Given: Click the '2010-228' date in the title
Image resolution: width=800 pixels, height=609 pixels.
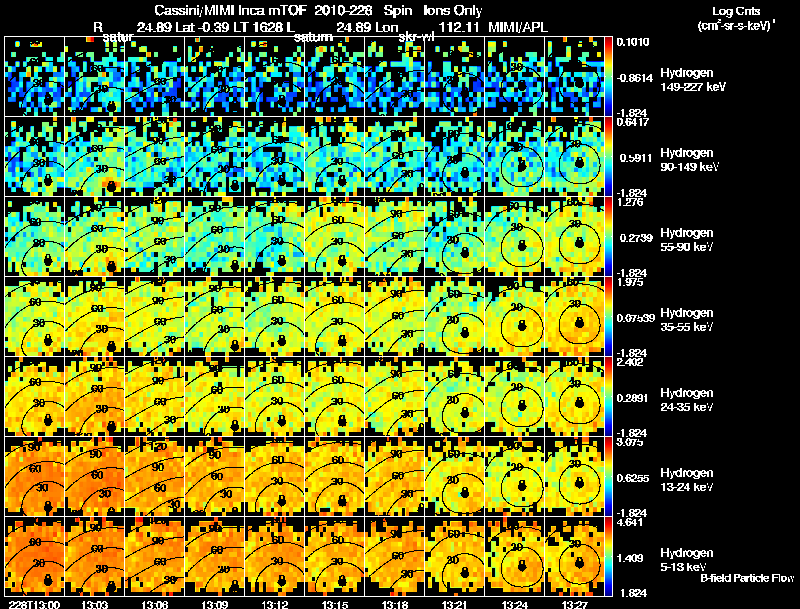Looking at the screenshot, I should (x=343, y=11).
